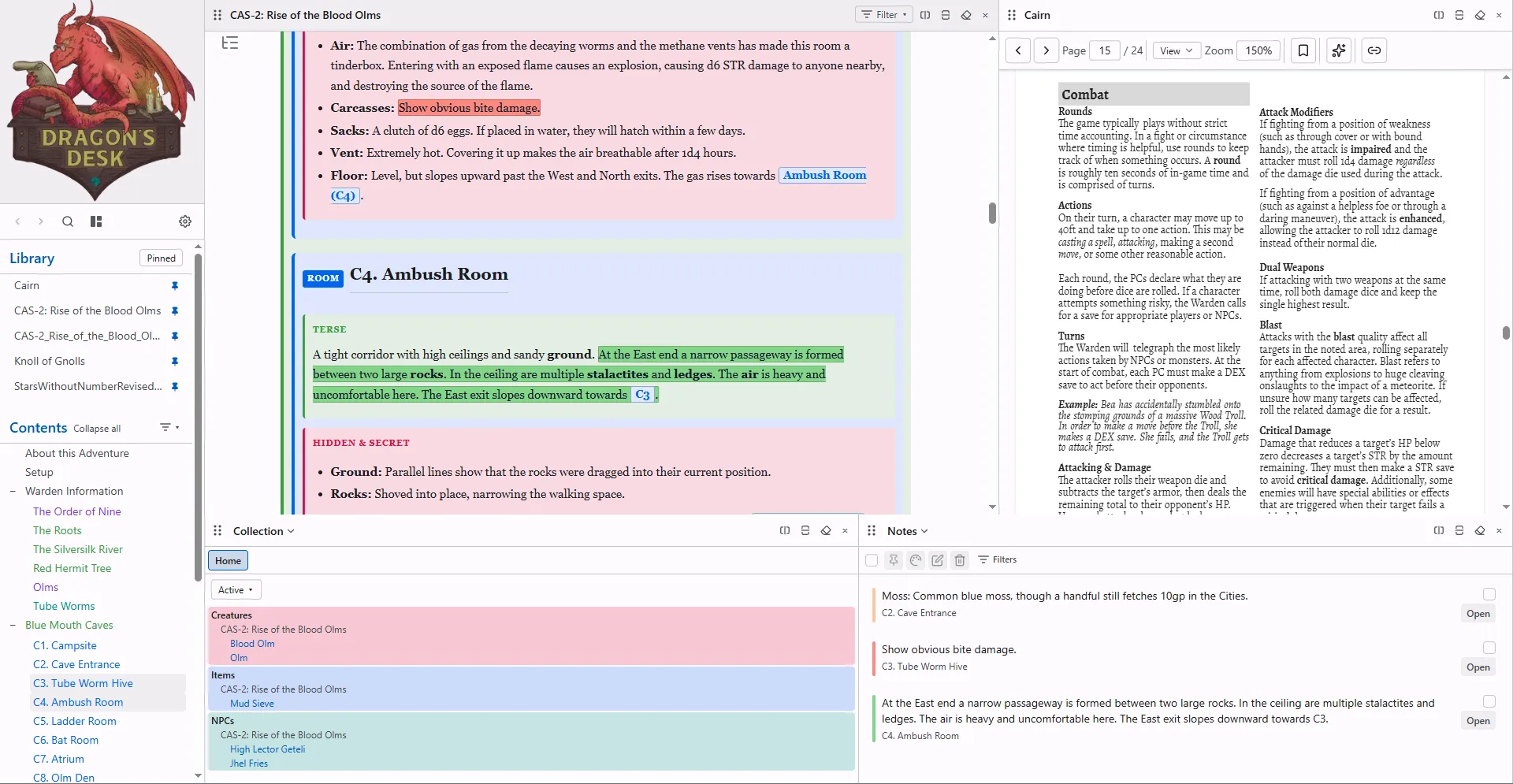Open the Filter dropdown in CAS-2 panel

tap(884, 15)
